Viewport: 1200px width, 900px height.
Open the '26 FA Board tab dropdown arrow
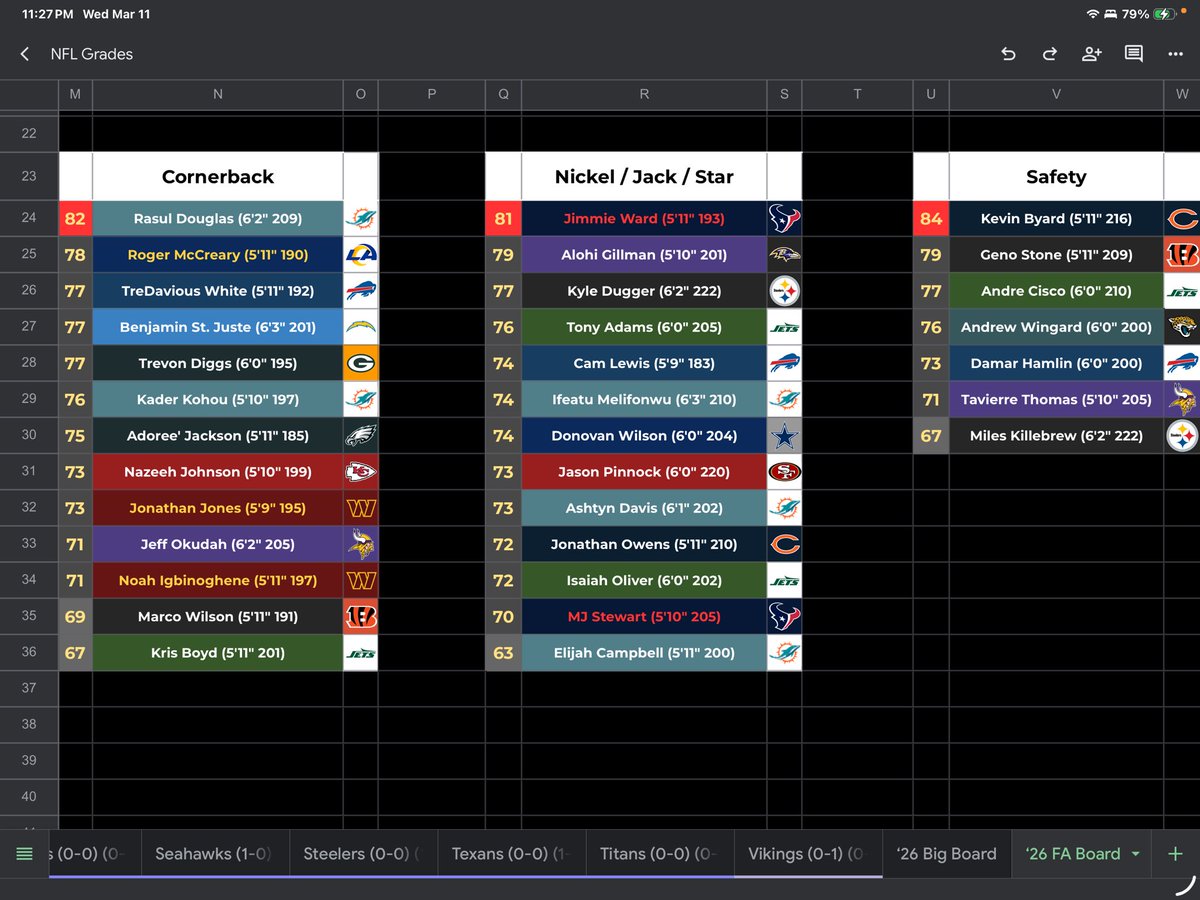coord(1135,854)
